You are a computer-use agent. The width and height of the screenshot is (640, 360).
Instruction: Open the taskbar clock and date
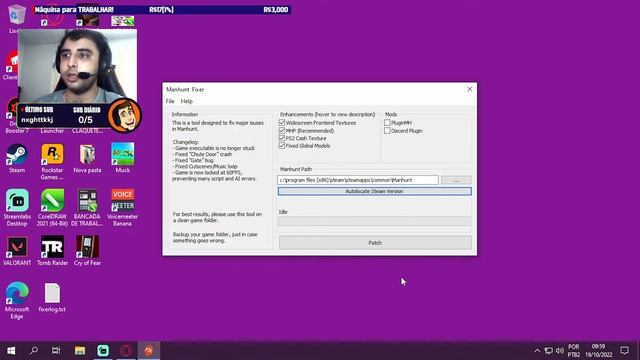598,351
